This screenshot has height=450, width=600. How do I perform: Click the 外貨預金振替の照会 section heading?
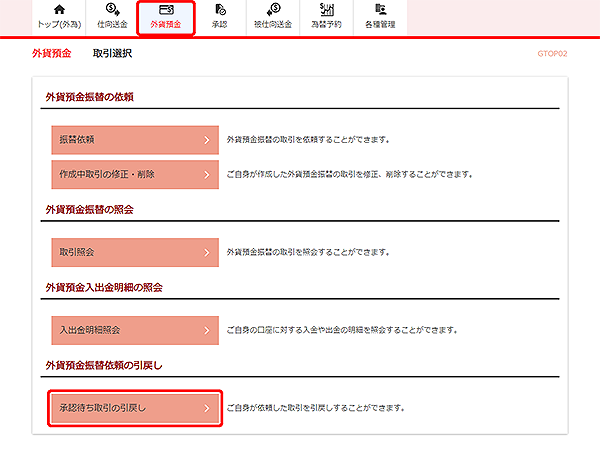pos(90,209)
